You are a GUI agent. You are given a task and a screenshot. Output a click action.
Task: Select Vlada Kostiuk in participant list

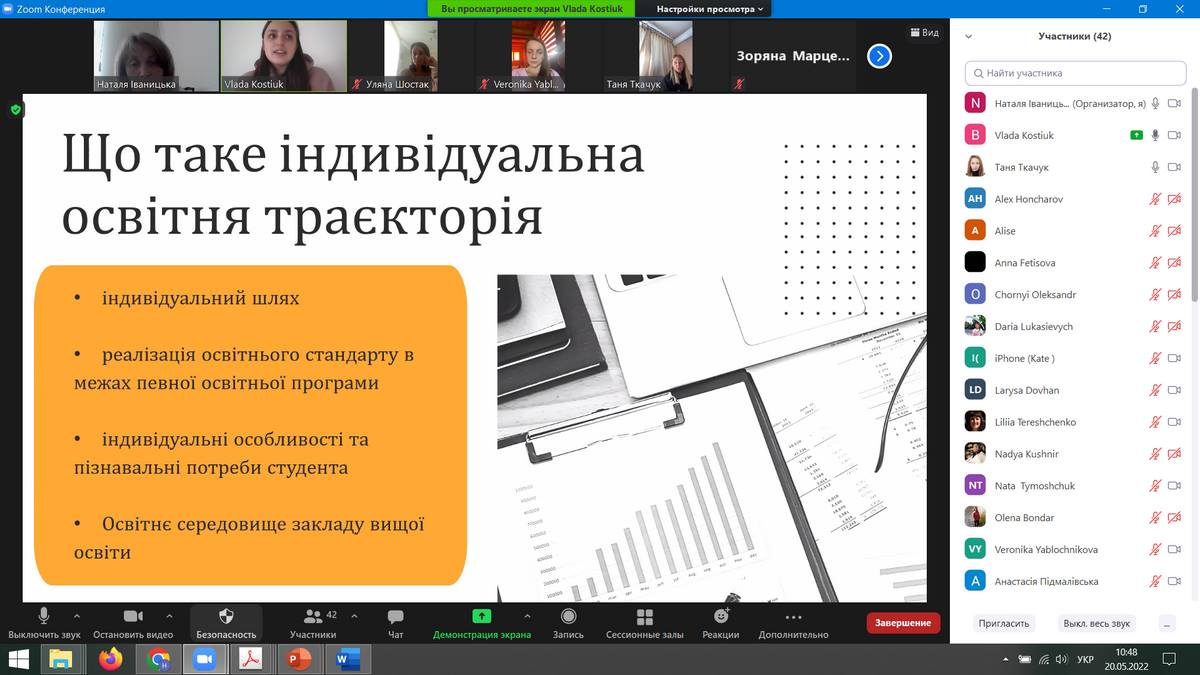1024,135
